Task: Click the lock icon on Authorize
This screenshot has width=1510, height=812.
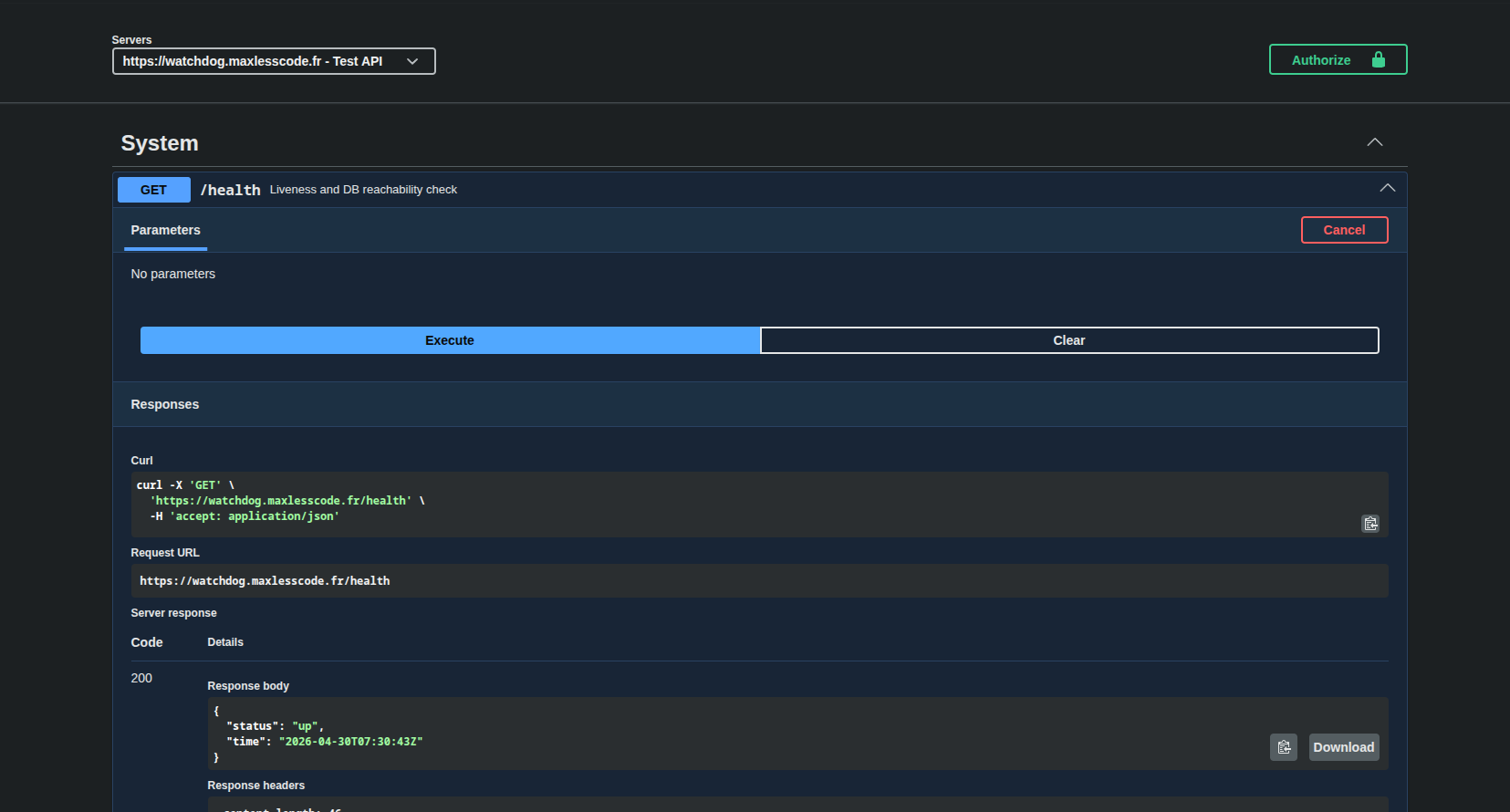Action: pos(1379,59)
